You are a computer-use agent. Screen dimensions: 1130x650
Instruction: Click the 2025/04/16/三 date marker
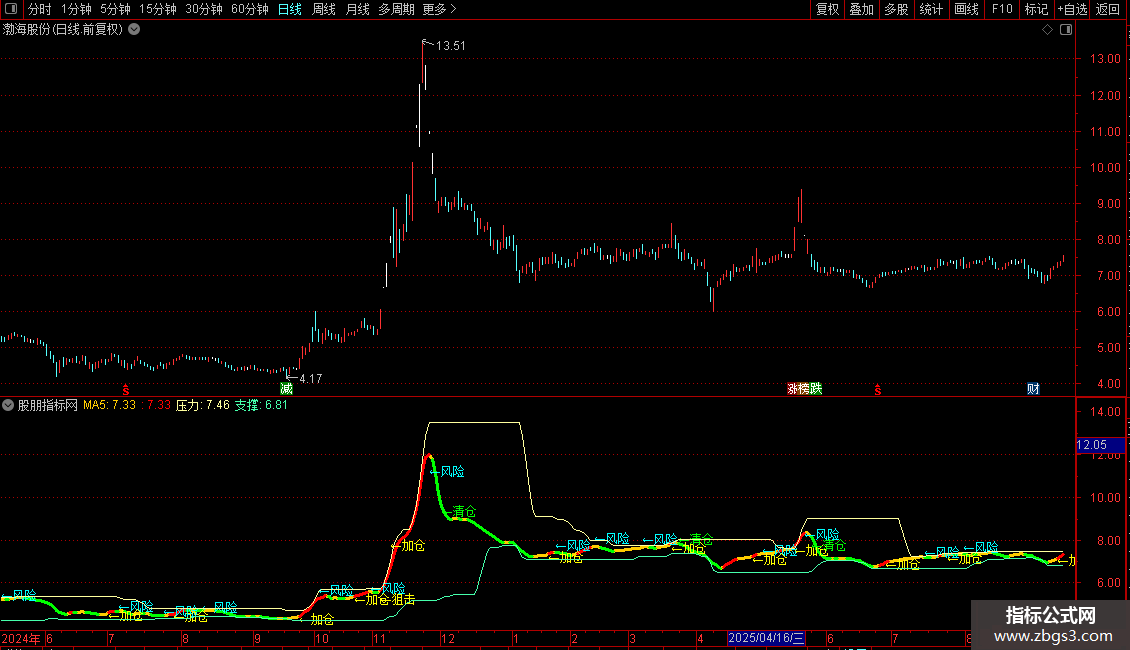click(x=766, y=638)
